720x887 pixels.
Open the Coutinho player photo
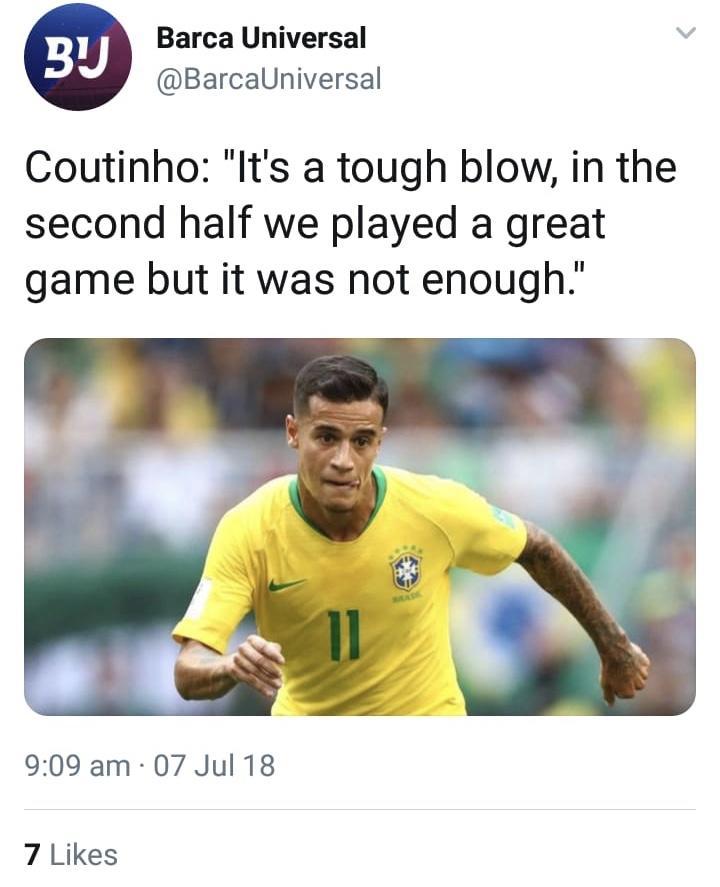point(360,527)
